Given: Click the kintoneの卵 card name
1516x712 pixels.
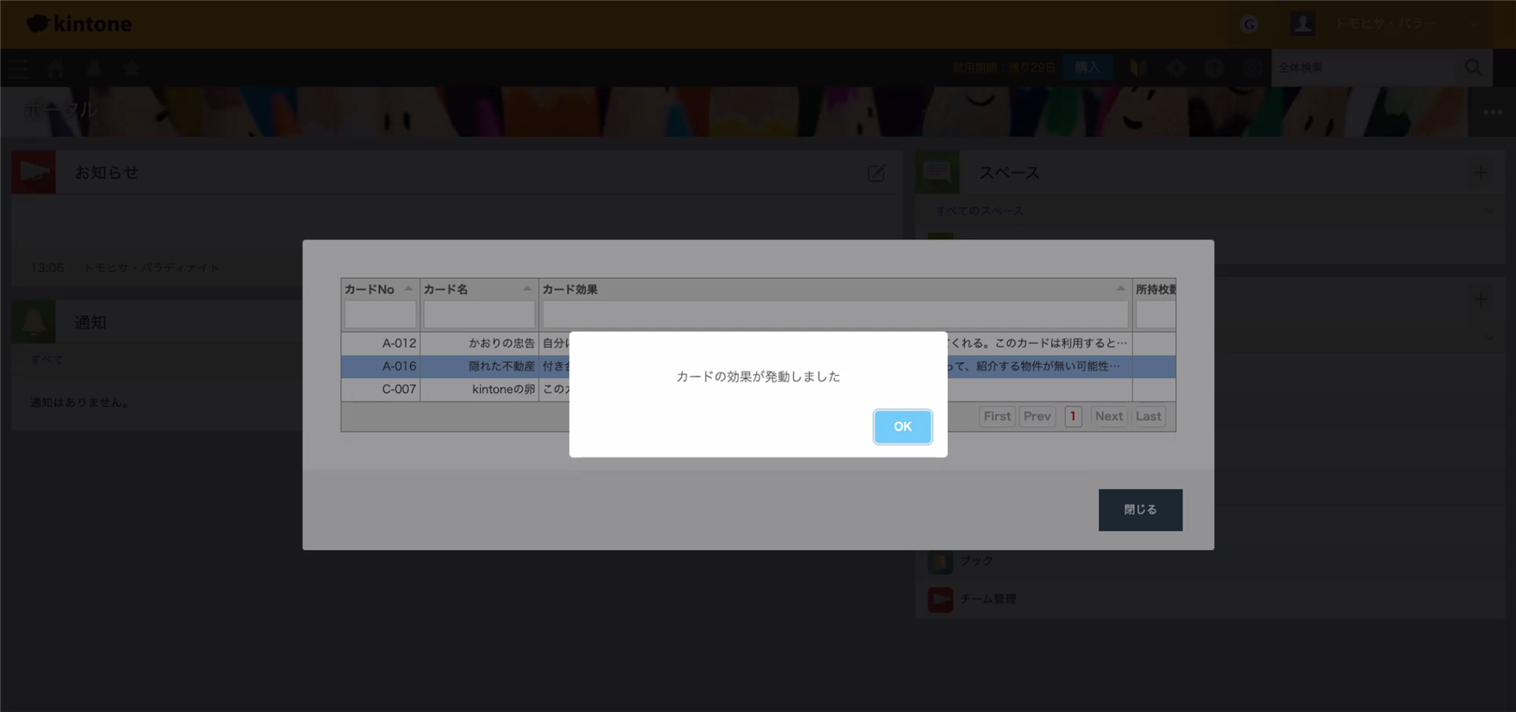Looking at the screenshot, I should tap(503, 389).
